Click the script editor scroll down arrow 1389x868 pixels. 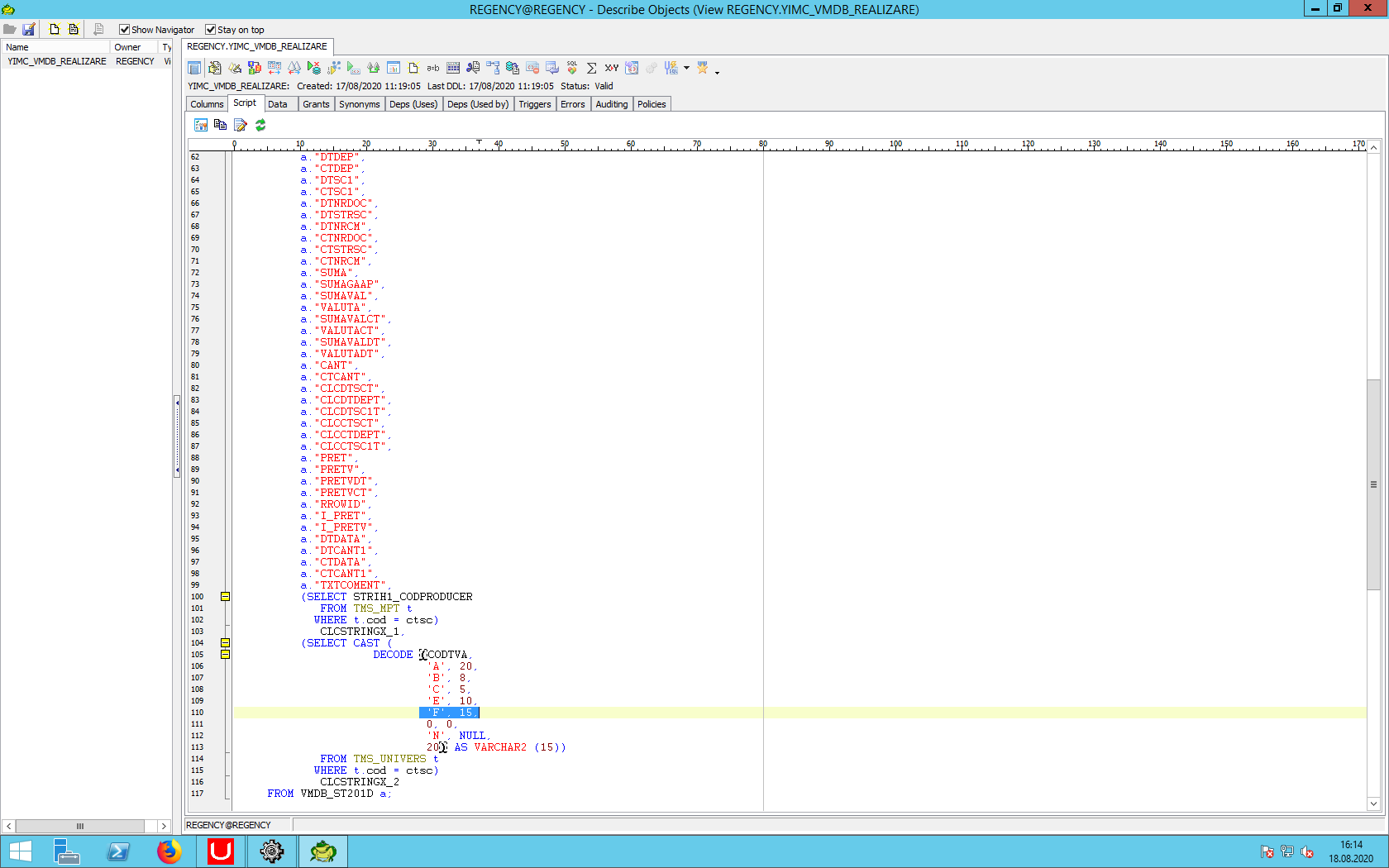coord(1373,804)
